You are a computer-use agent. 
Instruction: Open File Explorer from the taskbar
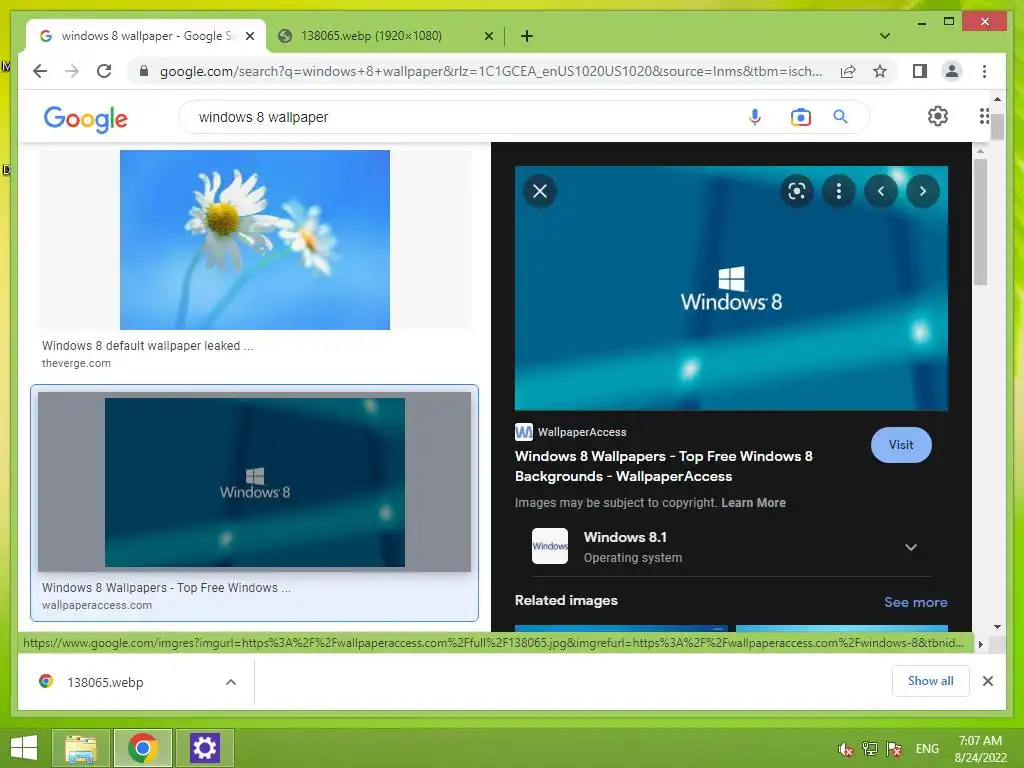click(80, 748)
